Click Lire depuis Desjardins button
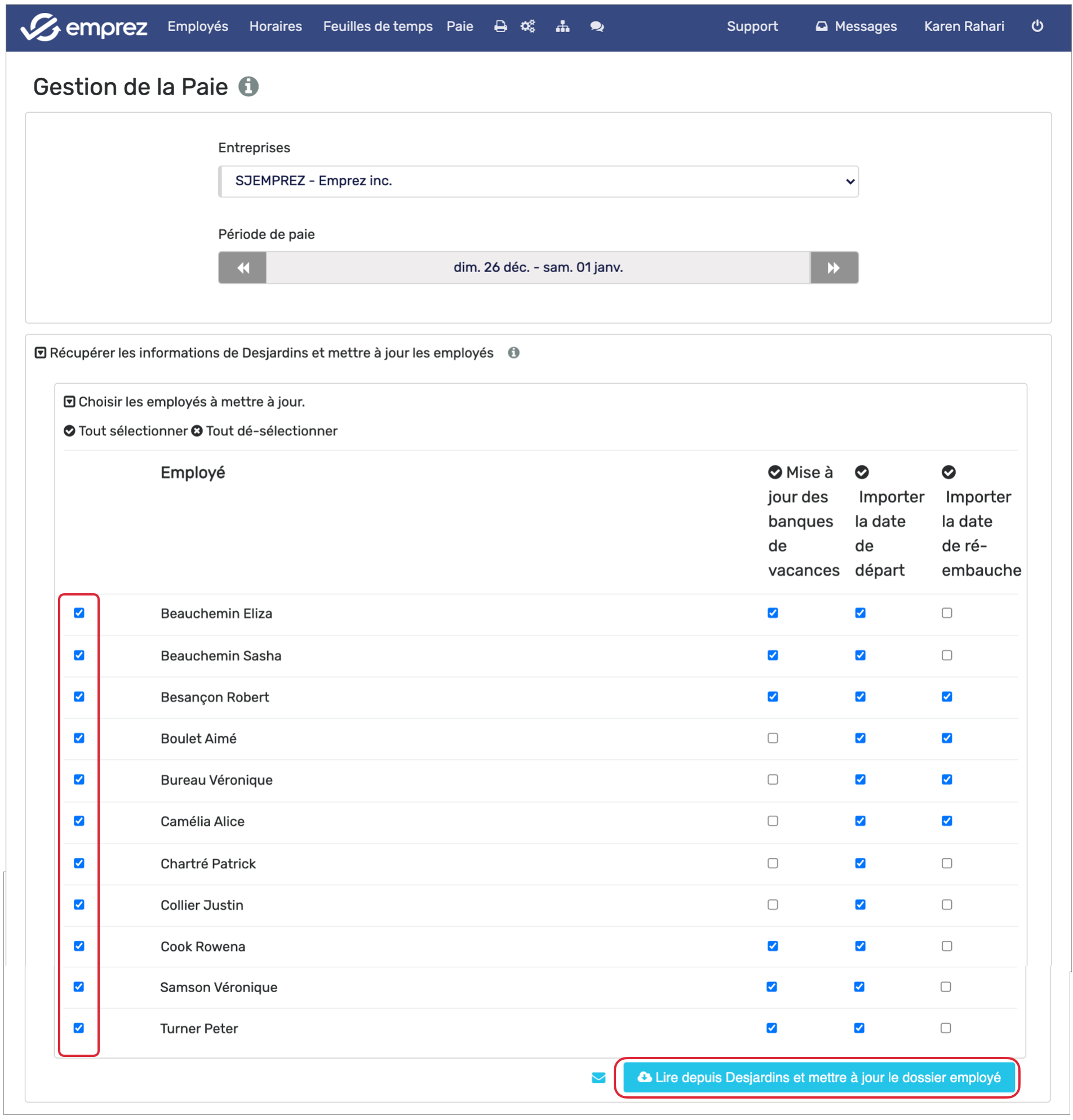Screen dimensions: 1073x1120 pos(819,1078)
